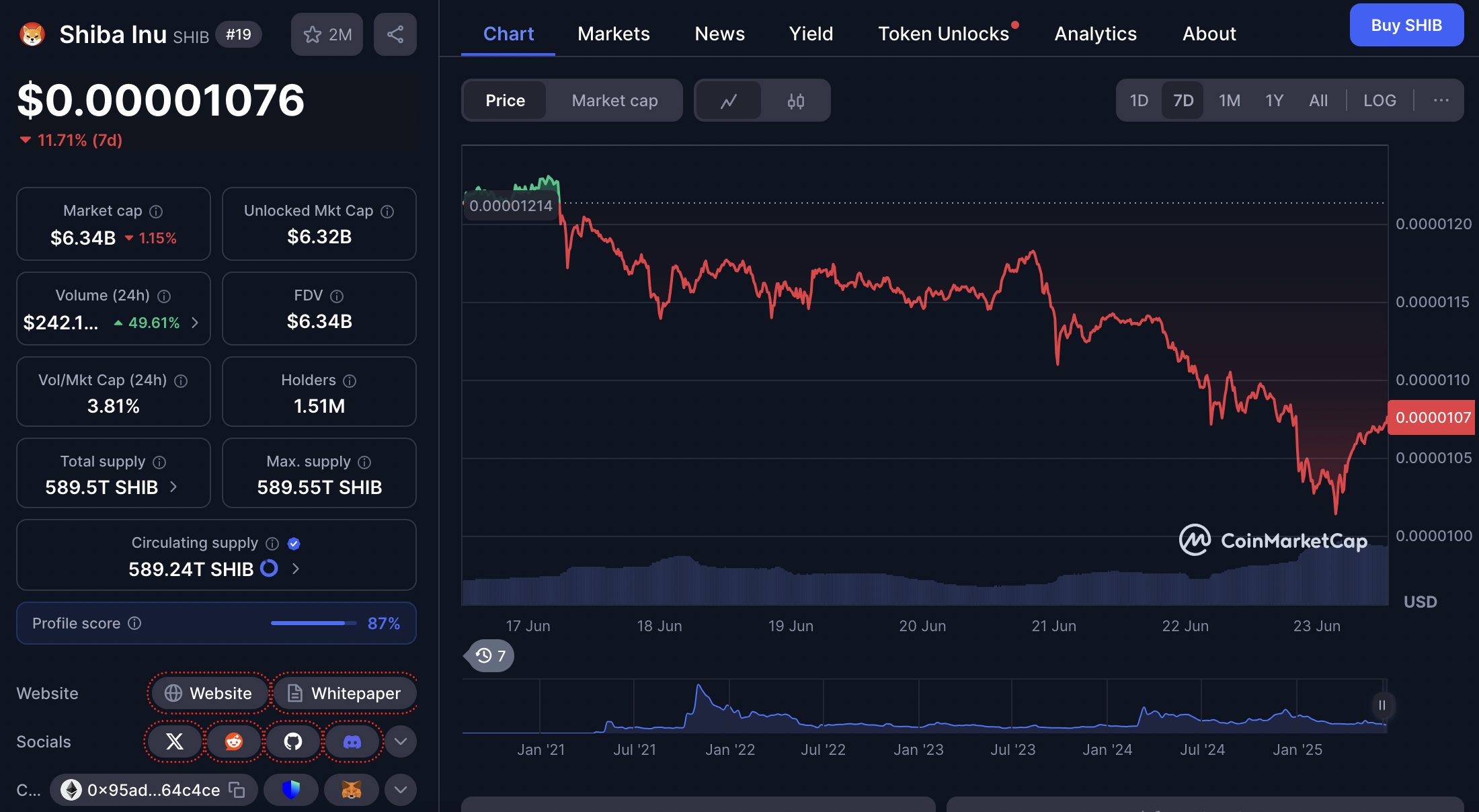This screenshot has height=812, width=1479.
Task: Click the Shiba Inu coin logo
Action: coord(32,34)
